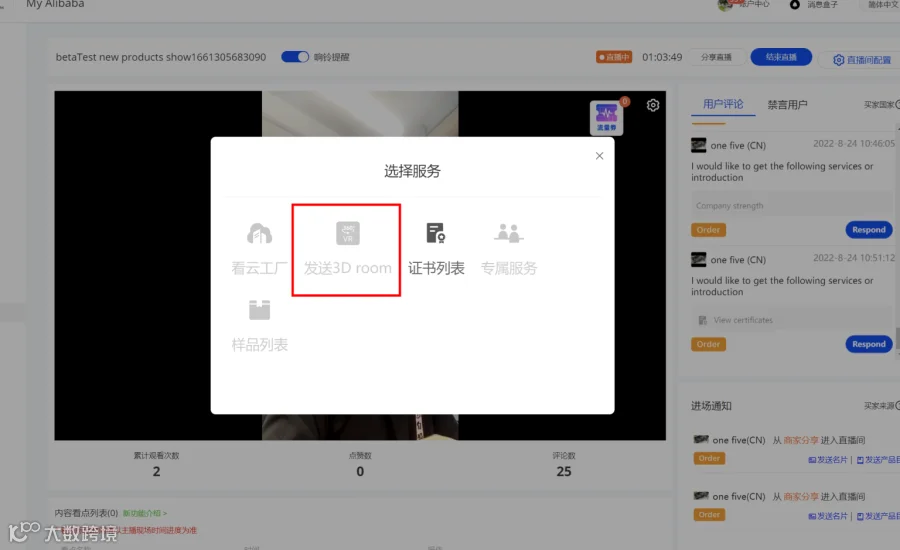Switch to the 禁言用户 tab

(788, 104)
